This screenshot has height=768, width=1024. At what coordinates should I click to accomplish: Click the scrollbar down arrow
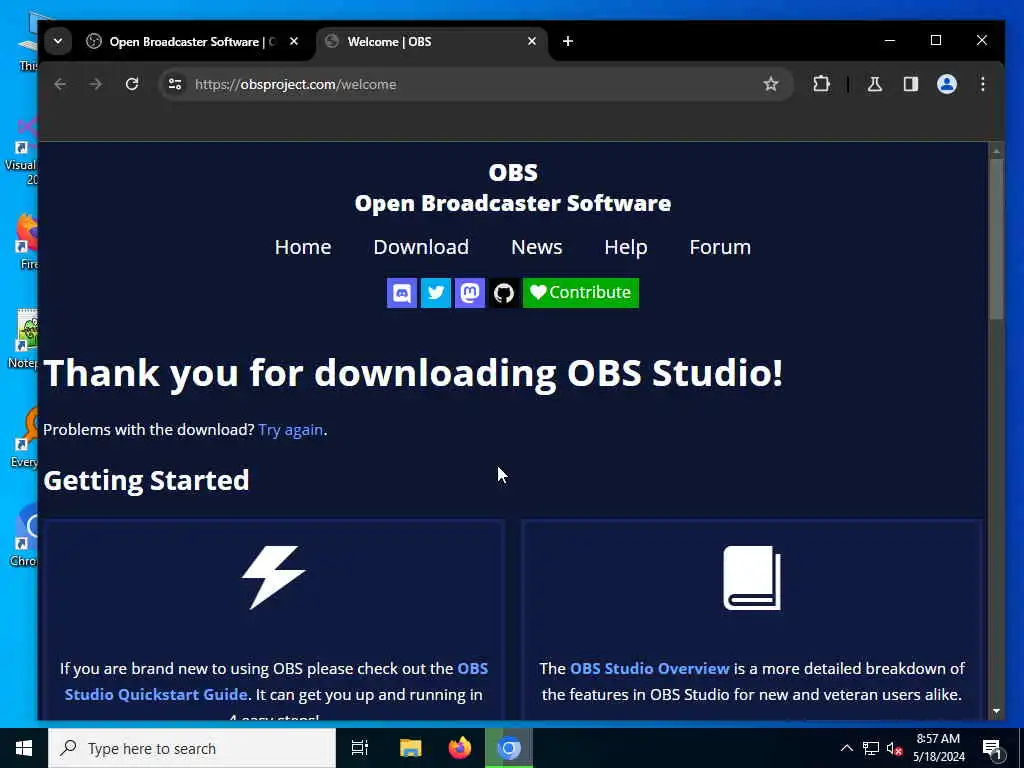pos(996,711)
